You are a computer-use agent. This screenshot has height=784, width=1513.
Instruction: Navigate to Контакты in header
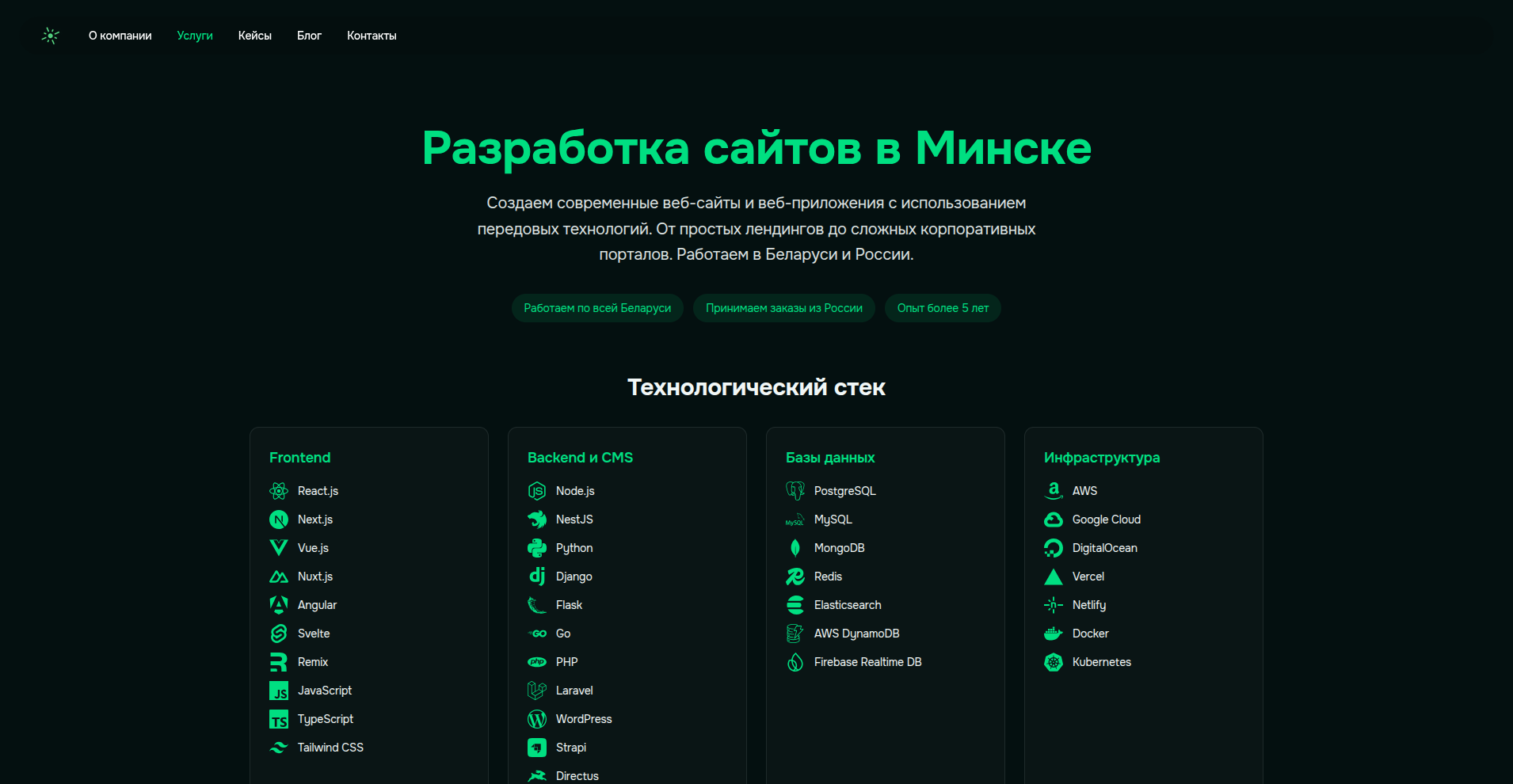pos(372,36)
